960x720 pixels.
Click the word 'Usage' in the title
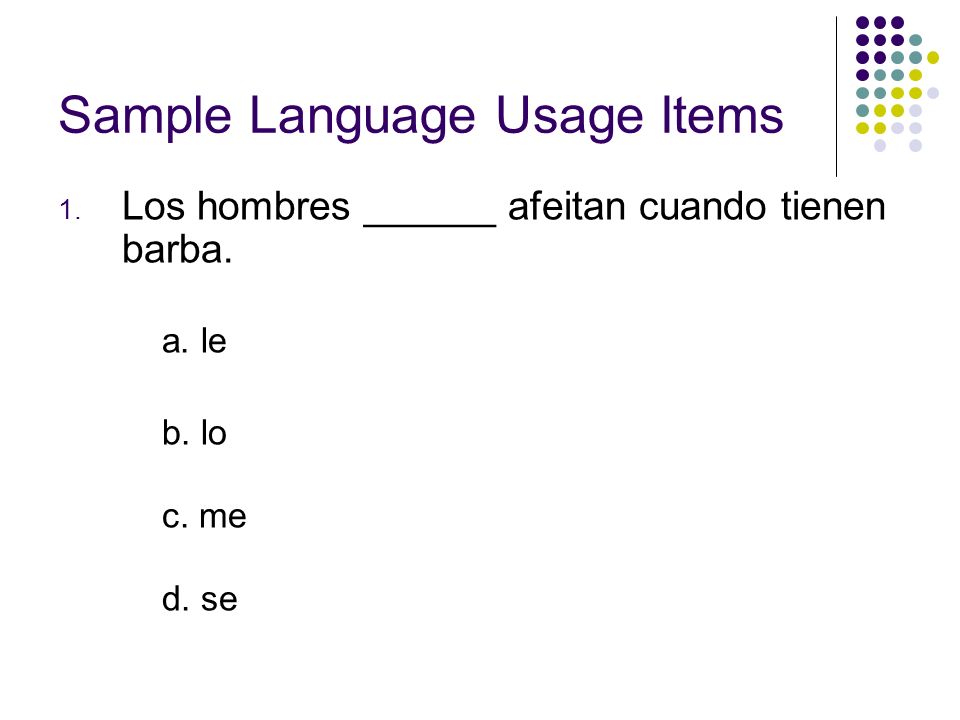pyautogui.click(x=569, y=118)
